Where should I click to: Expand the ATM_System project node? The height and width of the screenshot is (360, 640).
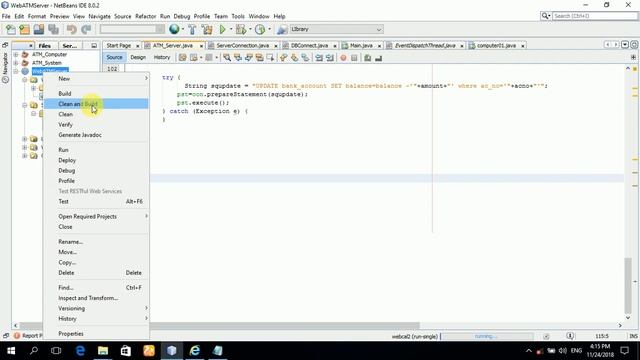pos(16,63)
